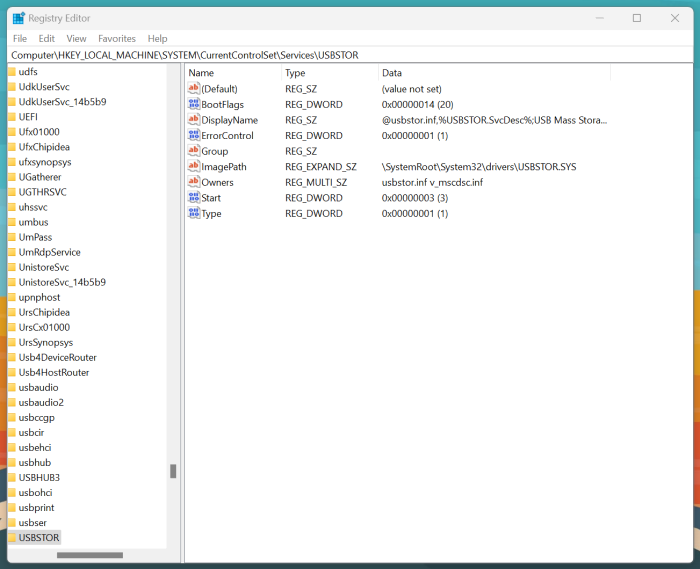Click the usbaudio folder icon

click(x=12, y=387)
